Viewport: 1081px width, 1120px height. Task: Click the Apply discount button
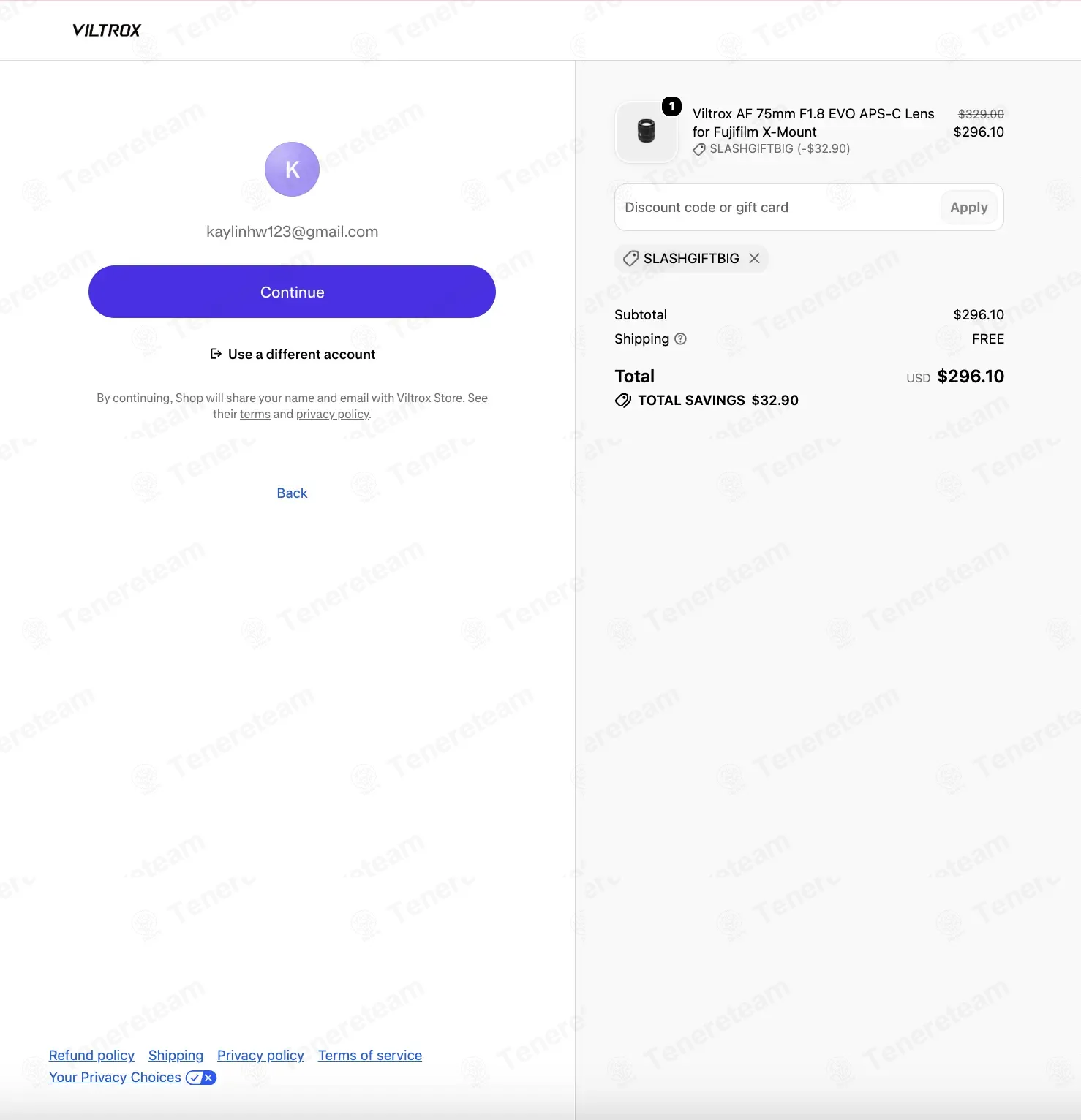[x=968, y=208]
